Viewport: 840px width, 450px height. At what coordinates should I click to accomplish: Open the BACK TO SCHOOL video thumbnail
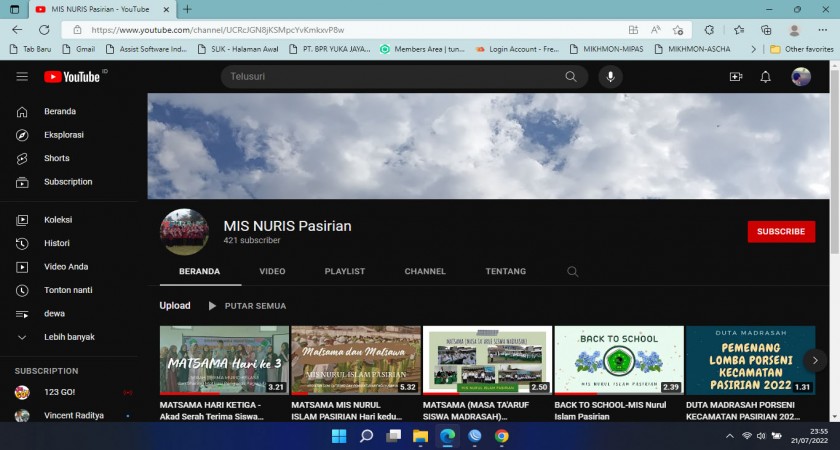[619, 360]
